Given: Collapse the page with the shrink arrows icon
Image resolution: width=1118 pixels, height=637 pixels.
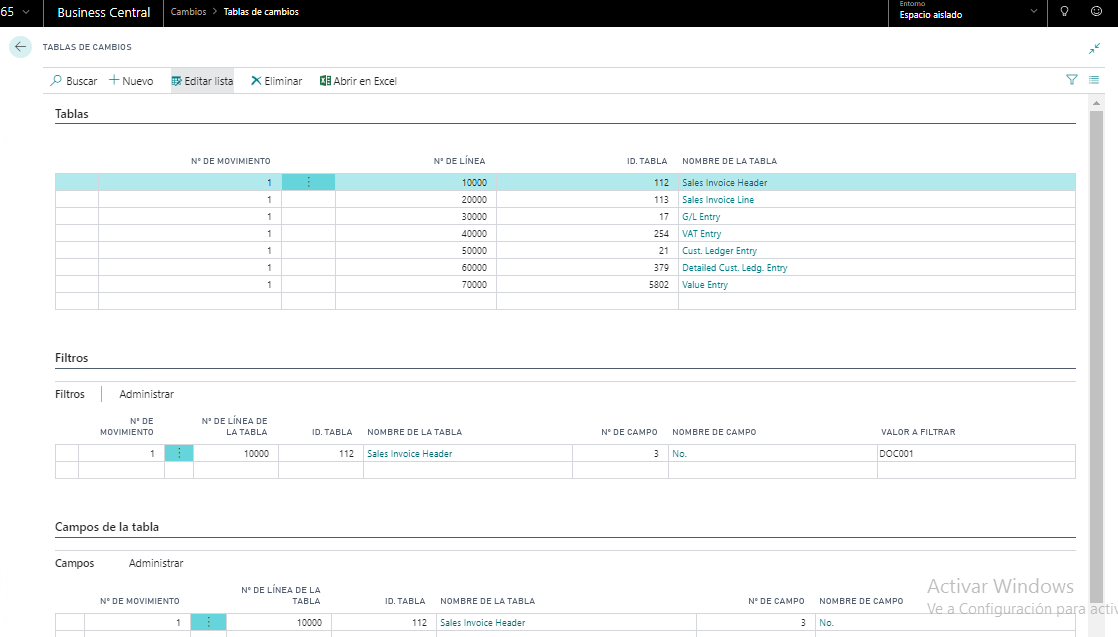Looking at the screenshot, I should tap(1094, 49).
